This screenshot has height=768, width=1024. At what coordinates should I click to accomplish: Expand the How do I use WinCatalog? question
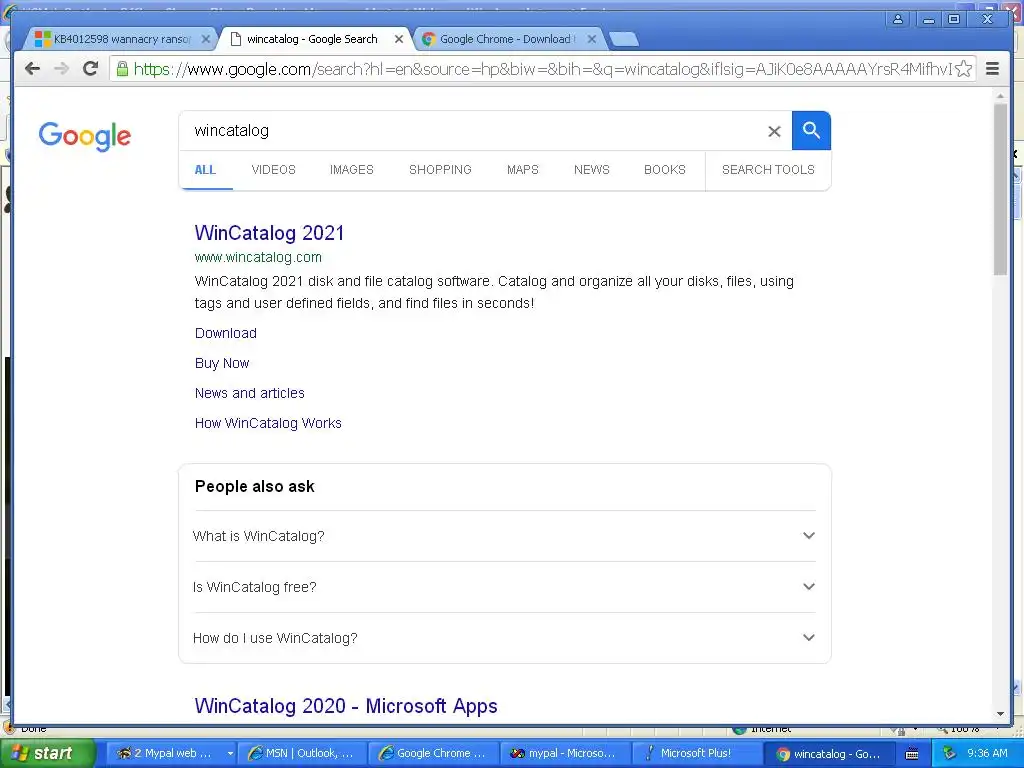click(x=504, y=638)
